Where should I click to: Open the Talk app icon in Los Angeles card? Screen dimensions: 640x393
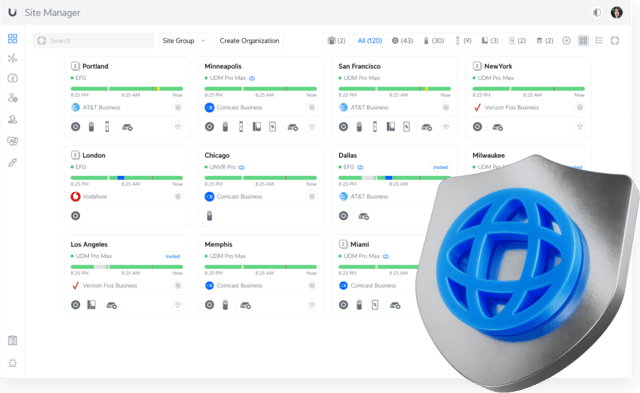91,305
